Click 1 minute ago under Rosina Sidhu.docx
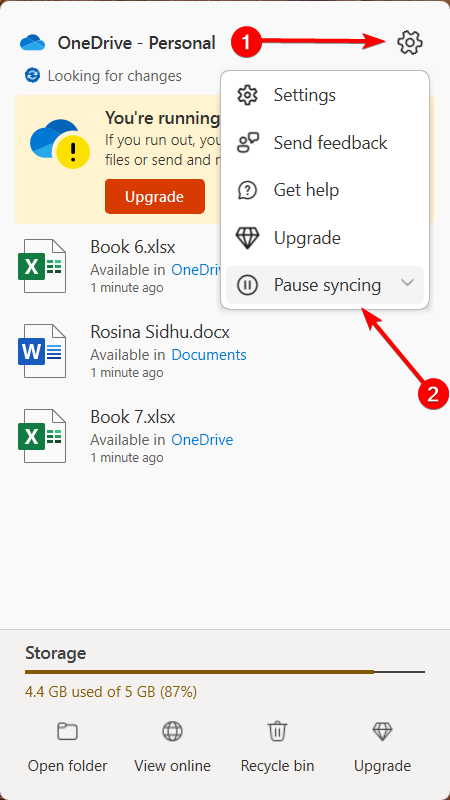Screen dimensions: 450x800 coord(127,373)
